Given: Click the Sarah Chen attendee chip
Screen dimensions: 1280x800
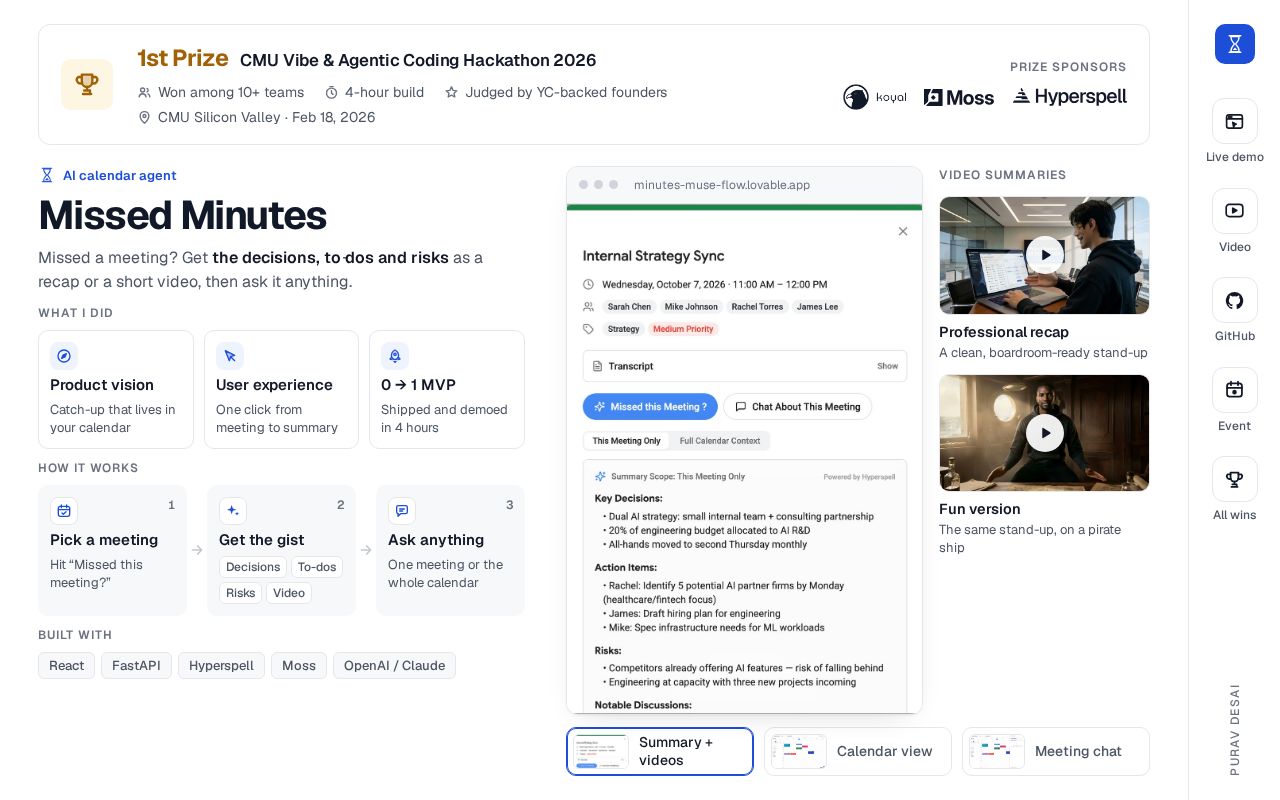Looking at the screenshot, I should (629, 307).
